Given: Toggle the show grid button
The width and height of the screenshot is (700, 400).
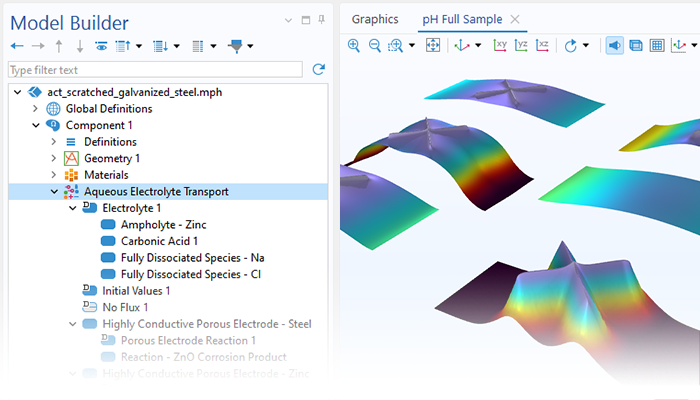Looking at the screenshot, I should coord(657,45).
